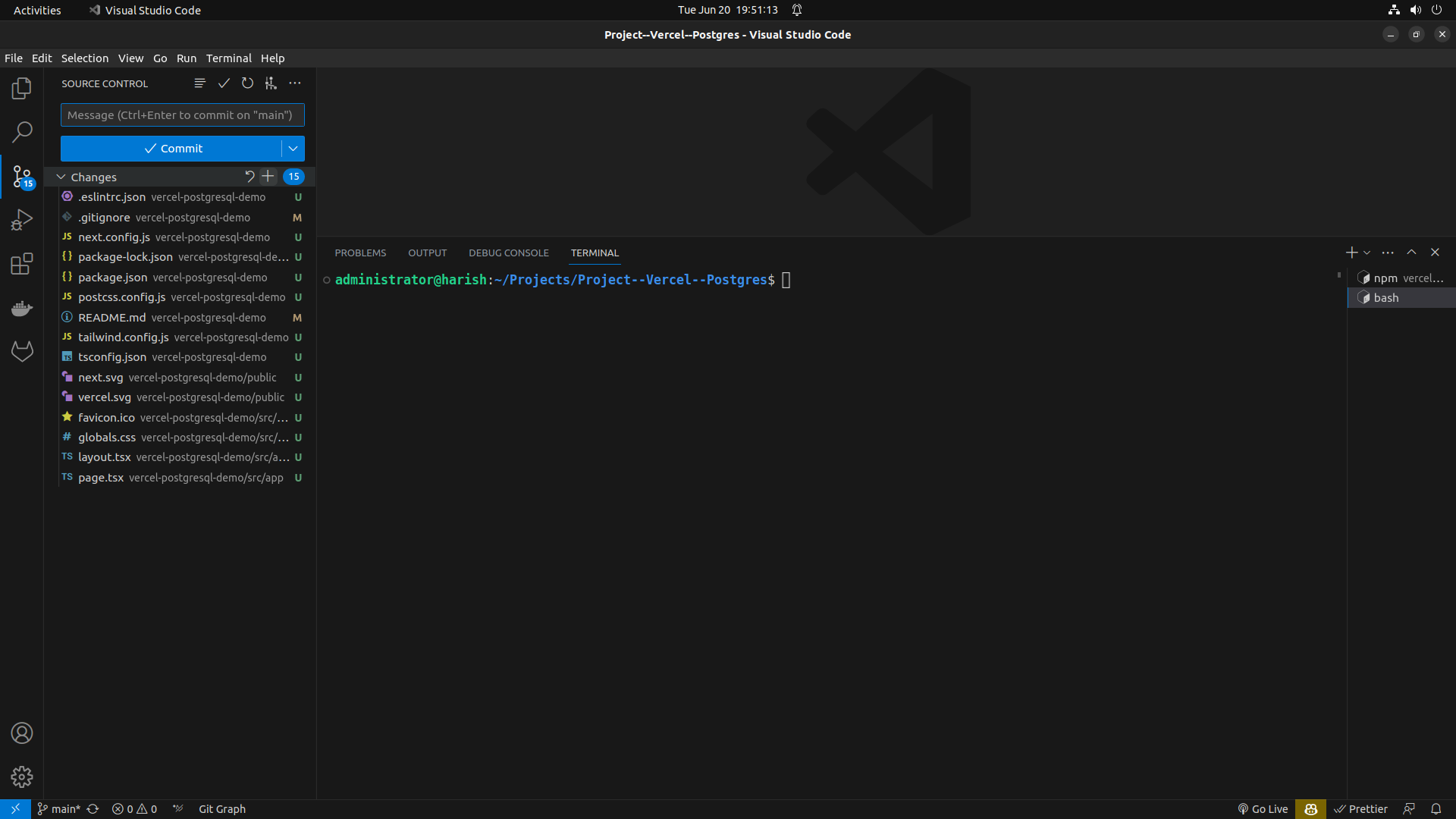The height and width of the screenshot is (819, 1456).
Task: Collapse the Changes section
Action: click(61, 177)
